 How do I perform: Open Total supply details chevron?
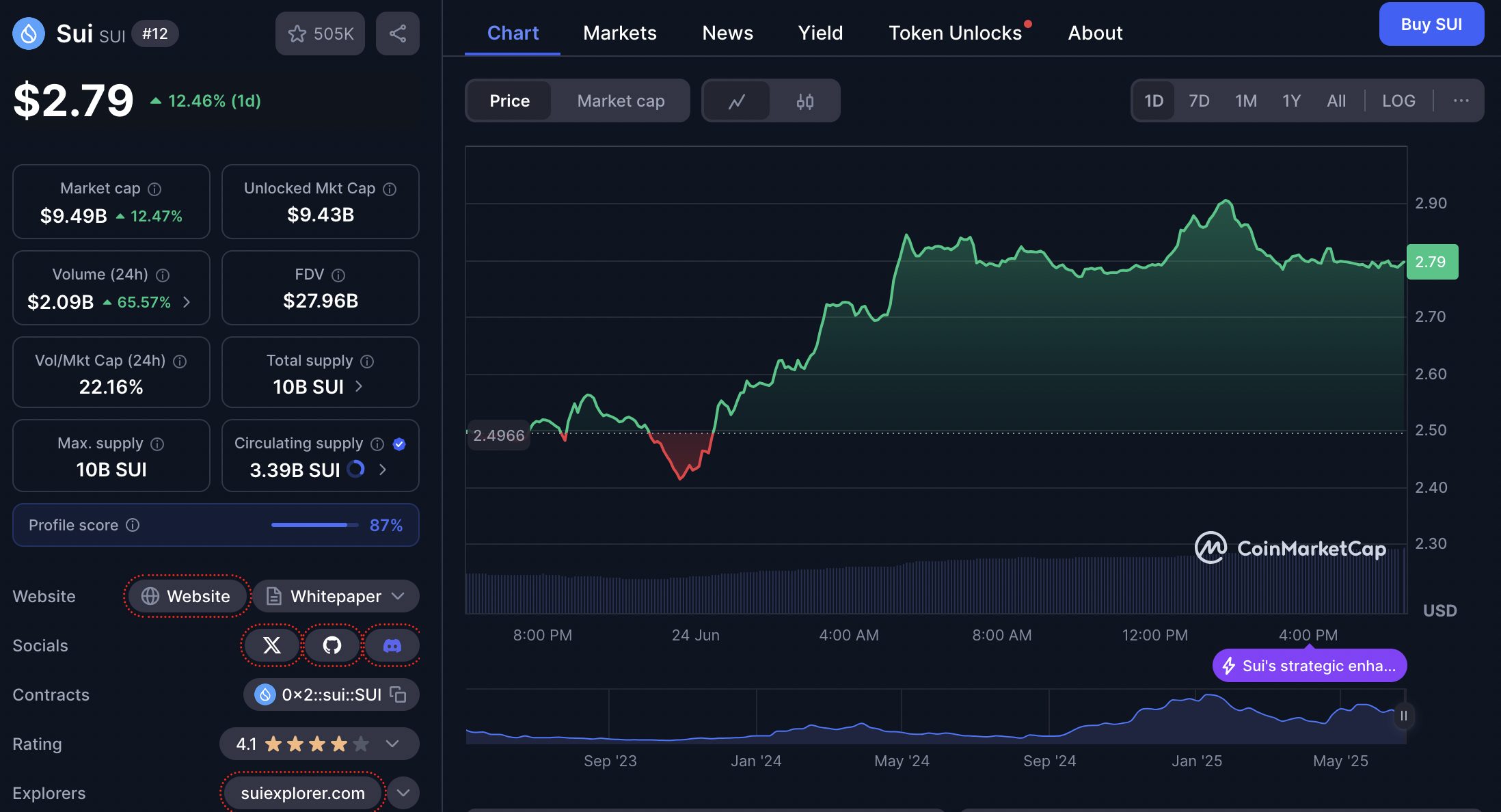[x=360, y=387]
